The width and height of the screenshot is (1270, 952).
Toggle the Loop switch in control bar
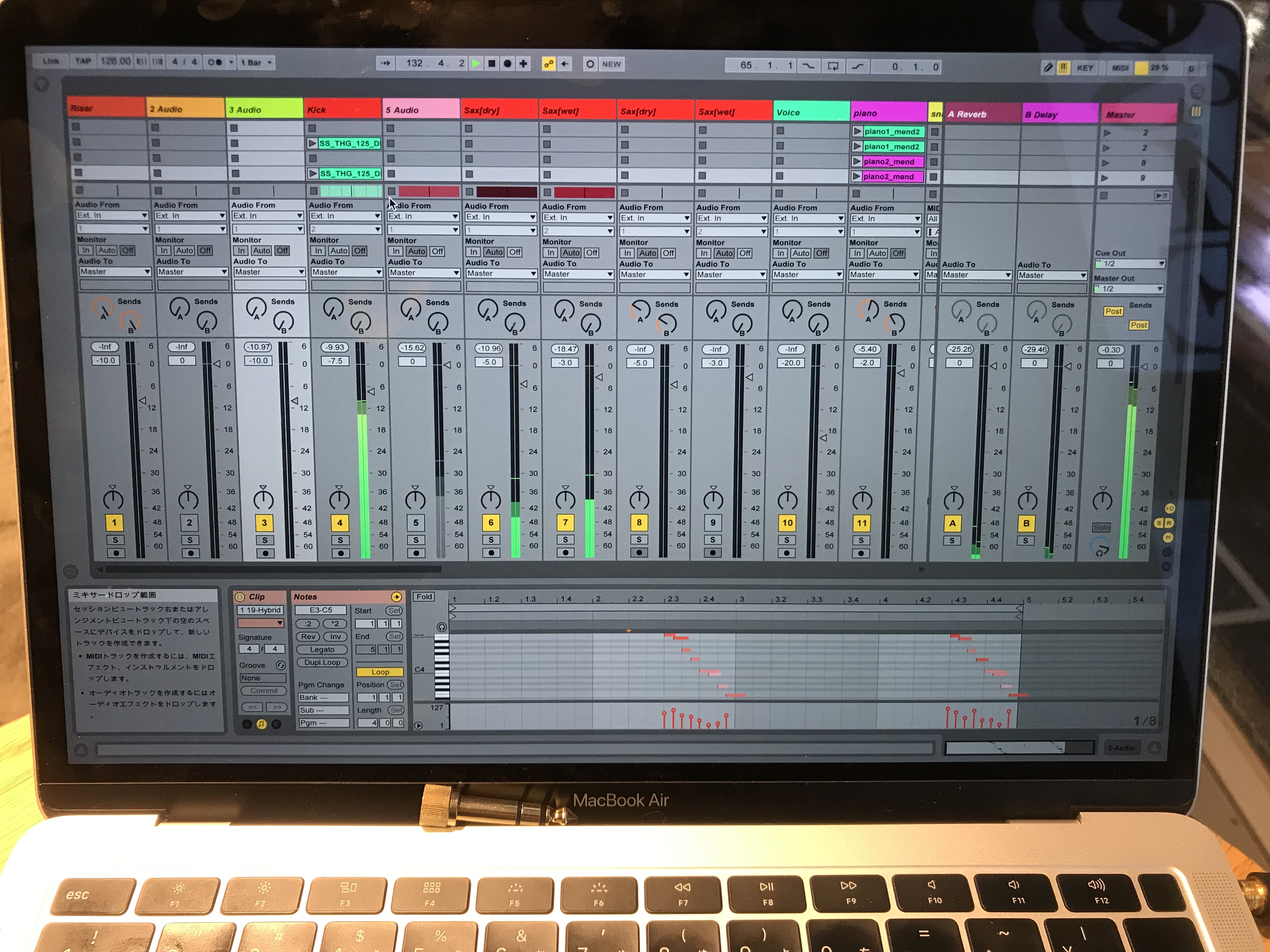832,66
